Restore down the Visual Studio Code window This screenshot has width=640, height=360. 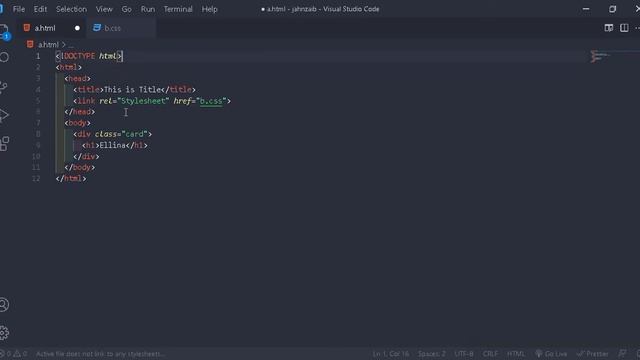coord(612,9)
